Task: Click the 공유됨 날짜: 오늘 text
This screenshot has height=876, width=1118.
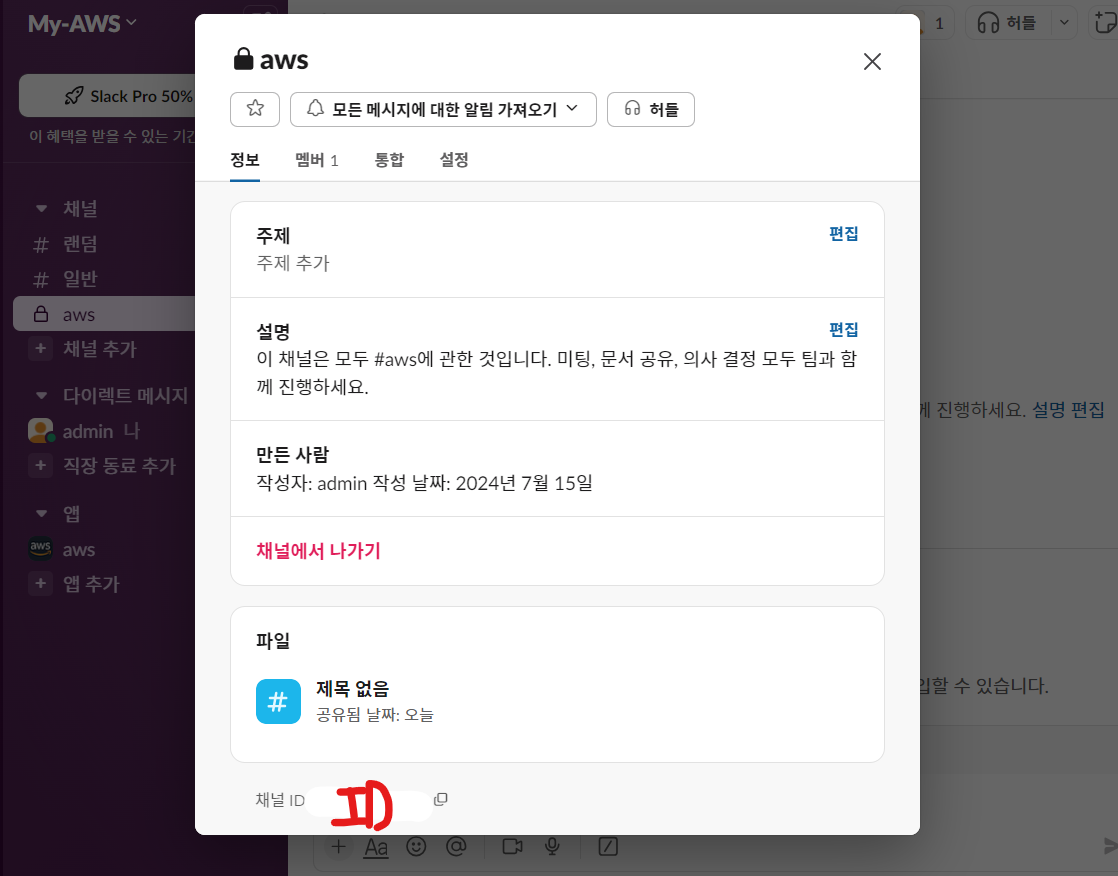Action: 374,715
